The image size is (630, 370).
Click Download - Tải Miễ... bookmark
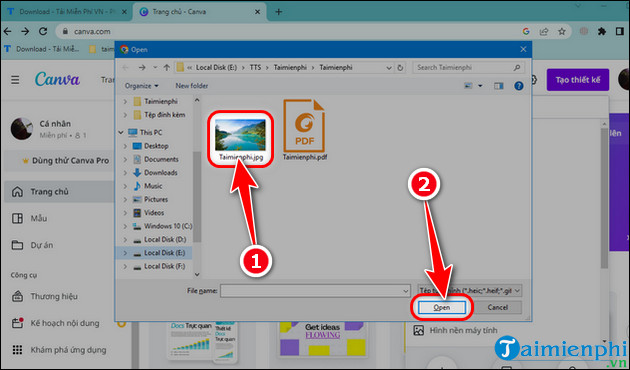click(42, 49)
